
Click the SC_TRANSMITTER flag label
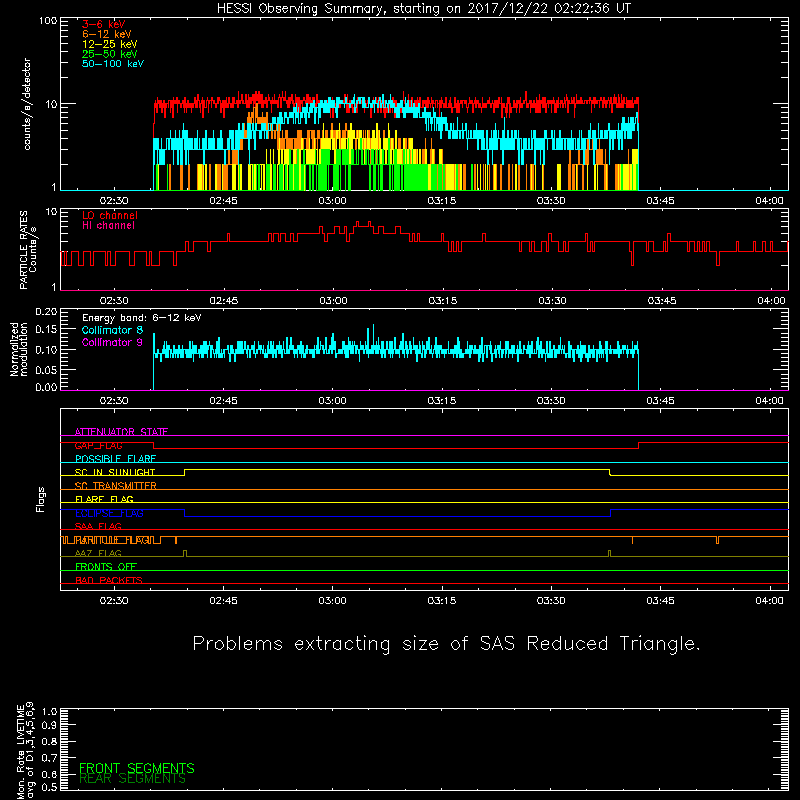116,486
